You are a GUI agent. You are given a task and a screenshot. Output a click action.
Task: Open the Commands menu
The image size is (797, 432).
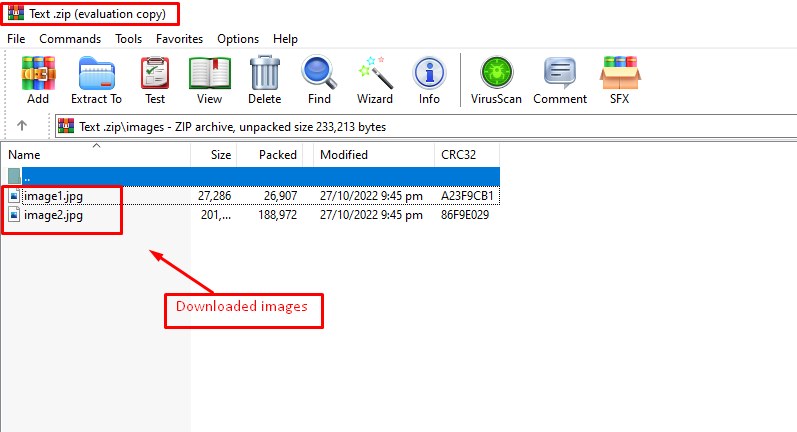pos(70,39)
